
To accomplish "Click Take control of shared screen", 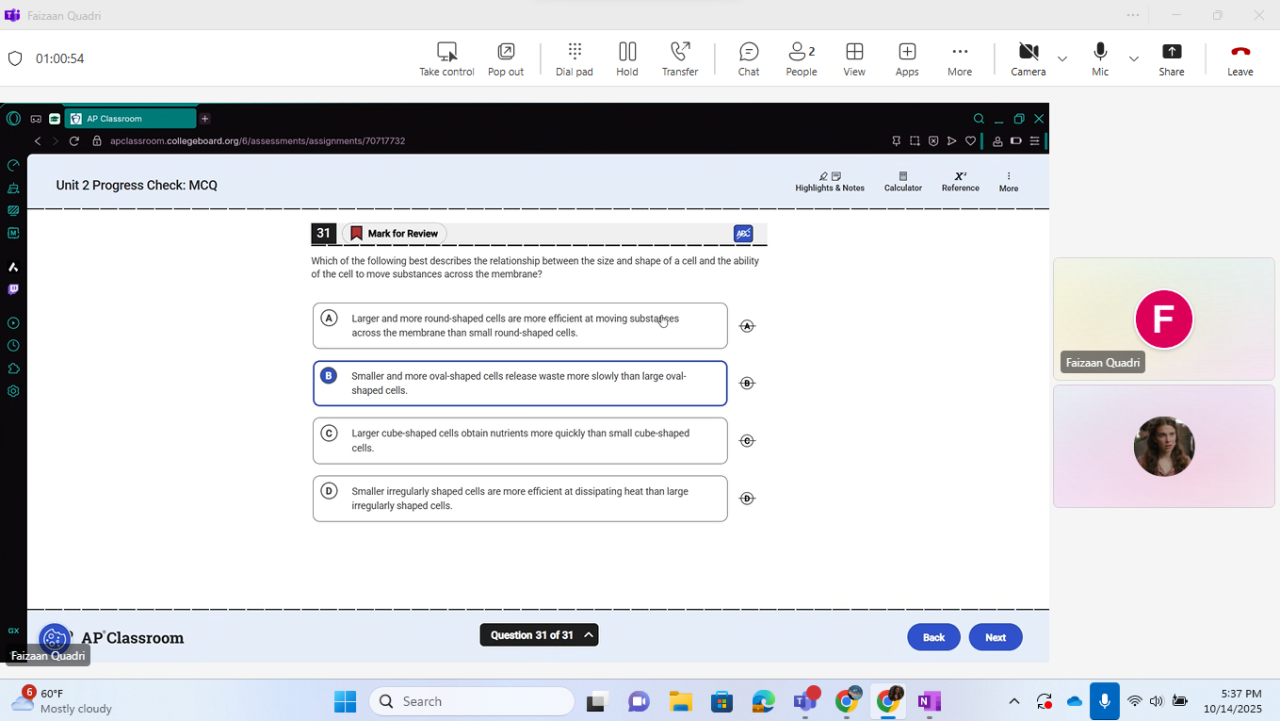I will tap(447, 58).
